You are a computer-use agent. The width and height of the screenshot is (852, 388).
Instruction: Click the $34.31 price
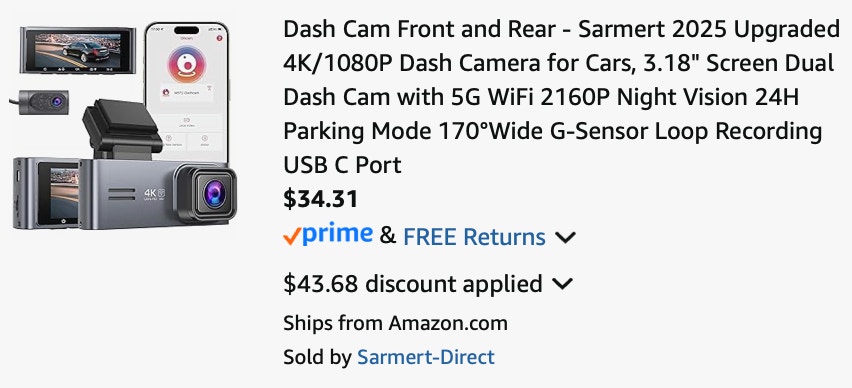[321, 199]
